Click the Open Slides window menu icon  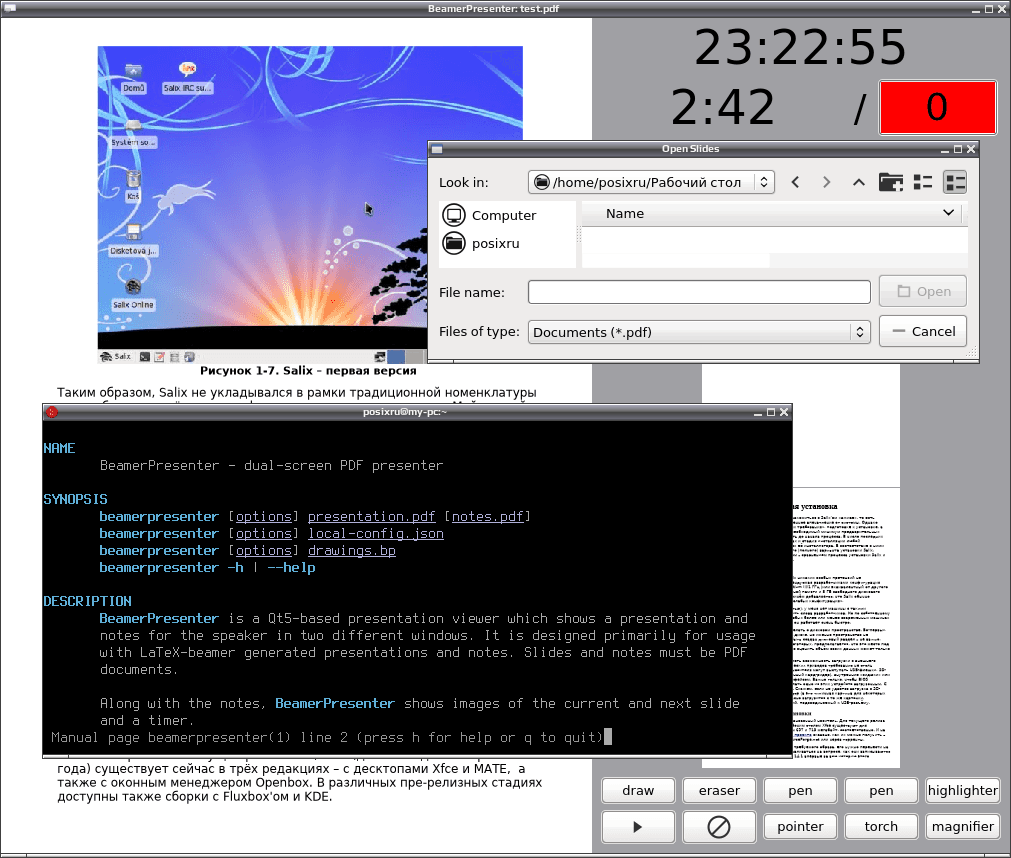[437, 149]
